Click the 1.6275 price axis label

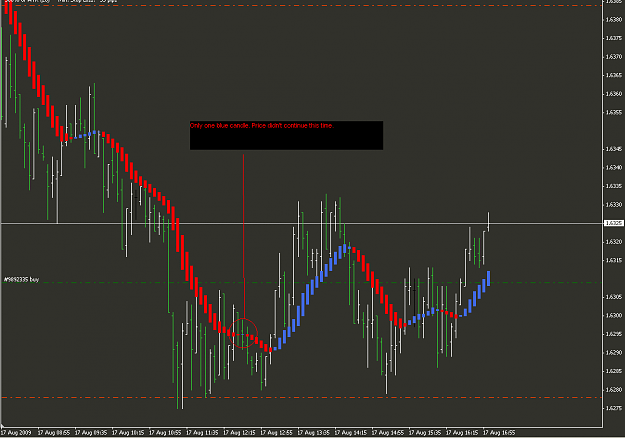(614, 408)
